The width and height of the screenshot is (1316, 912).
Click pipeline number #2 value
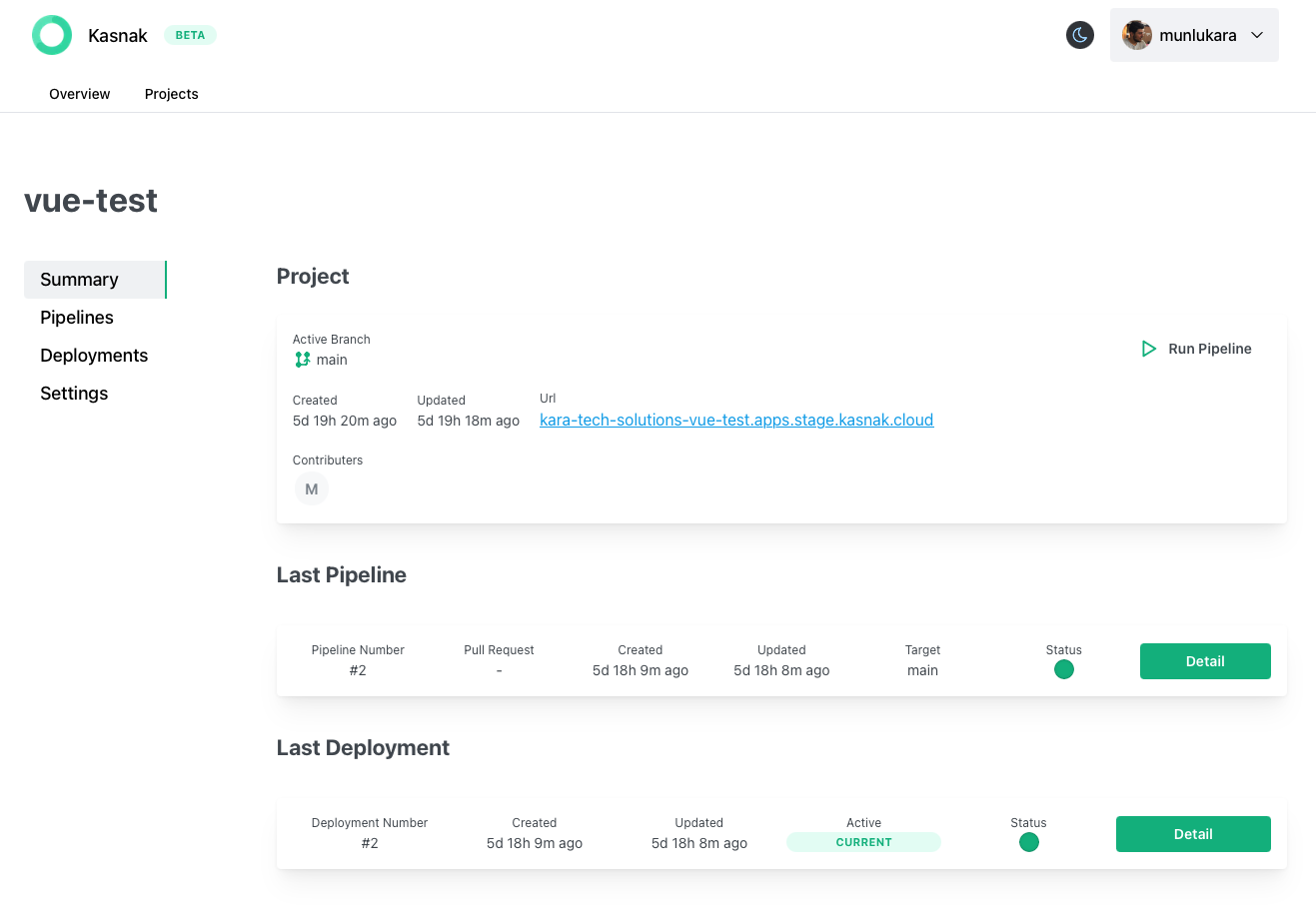click(358, 670)
